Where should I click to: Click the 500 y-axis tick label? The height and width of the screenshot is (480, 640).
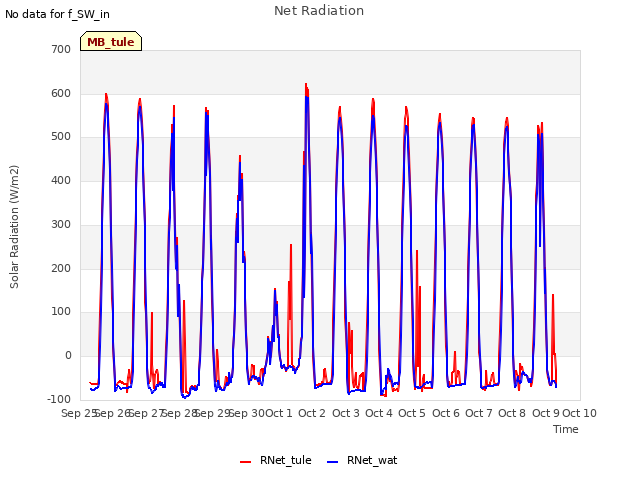pyautogui.click(x=61, y=137)
